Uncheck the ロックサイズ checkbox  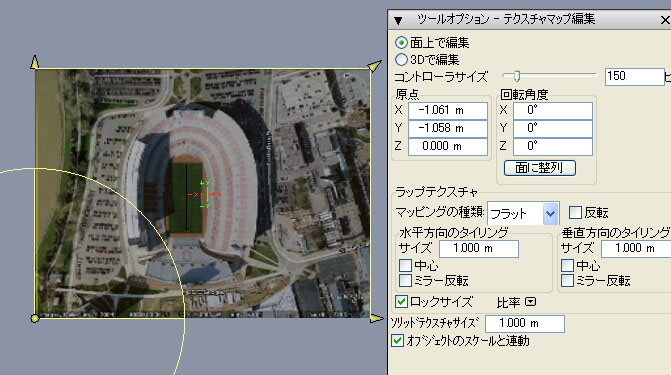[x=401, y=301]
